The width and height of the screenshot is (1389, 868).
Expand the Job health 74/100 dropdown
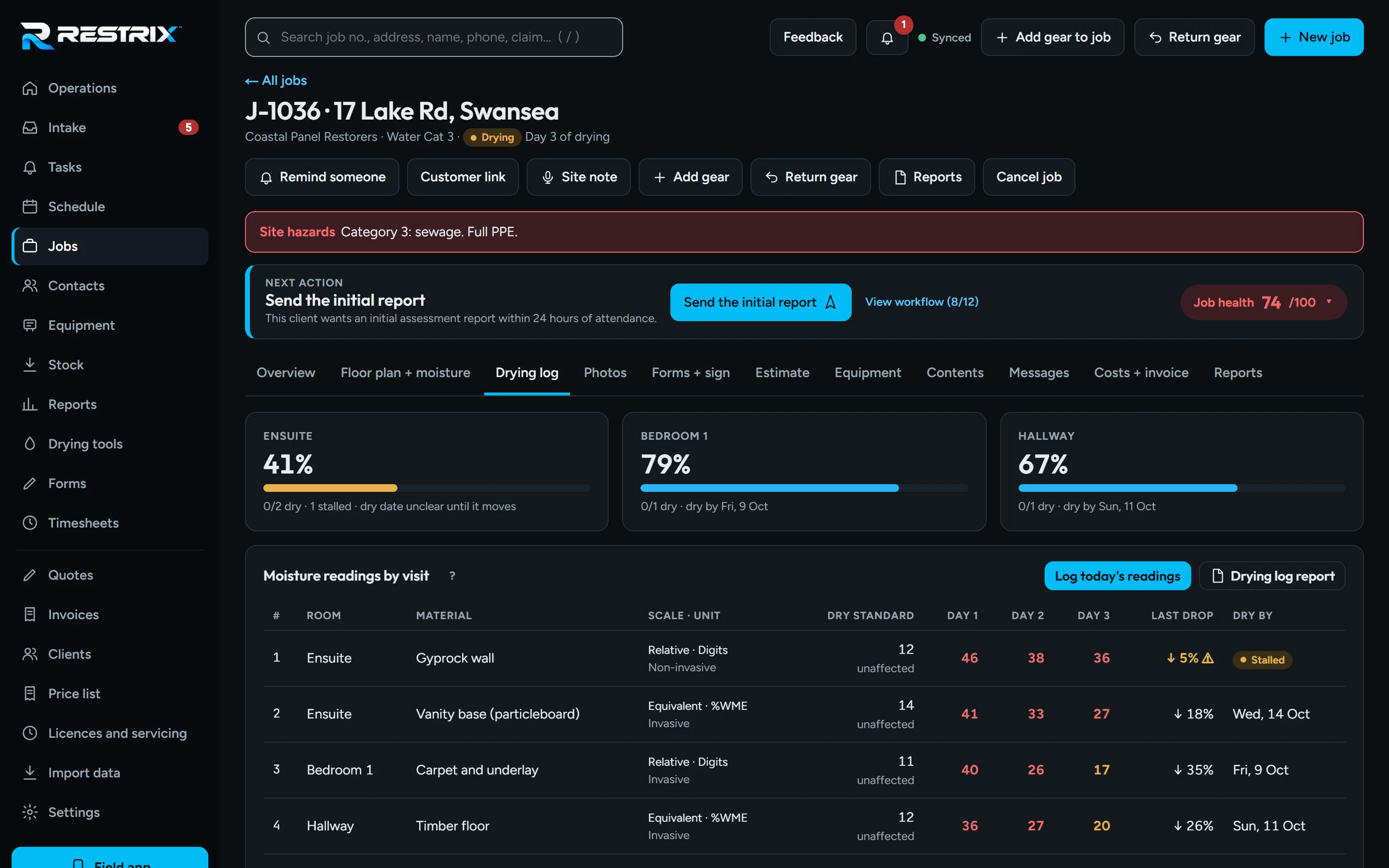click(1263, 302)
